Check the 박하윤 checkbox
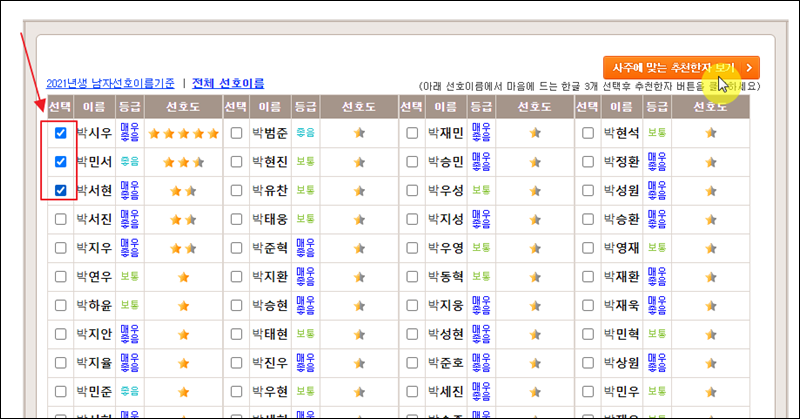This screenshot has height=419, width=800. (61, 305)
